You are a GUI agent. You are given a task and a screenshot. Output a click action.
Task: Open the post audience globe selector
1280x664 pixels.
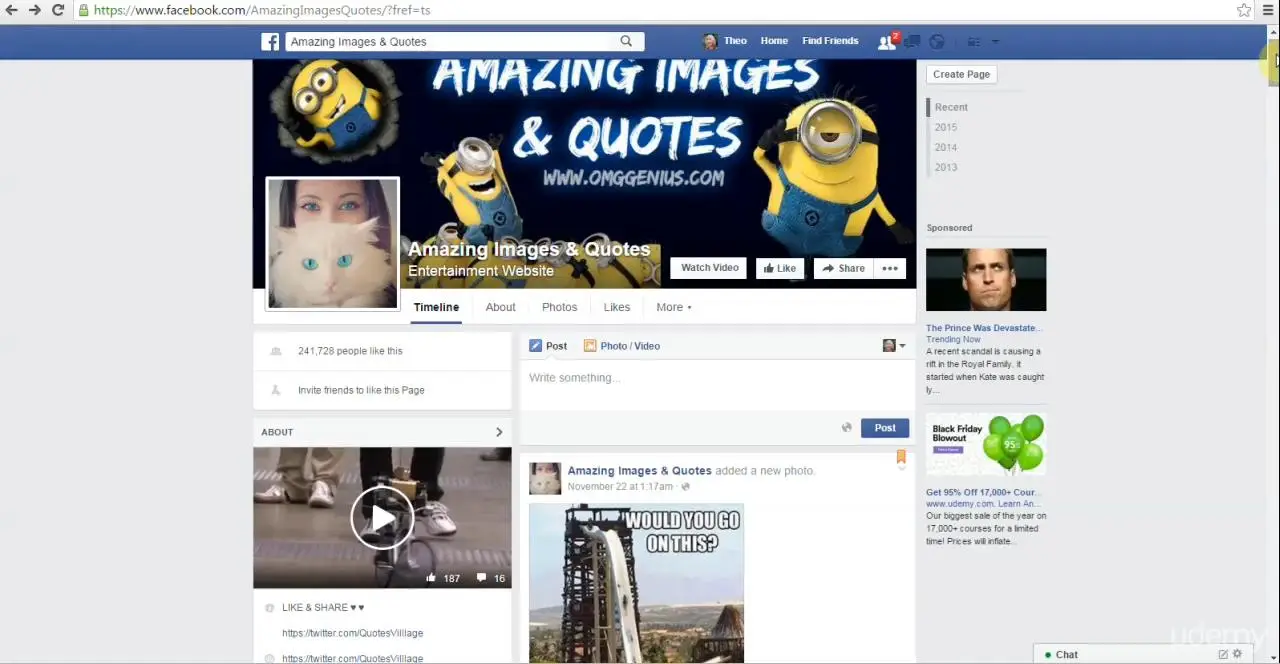846,428
